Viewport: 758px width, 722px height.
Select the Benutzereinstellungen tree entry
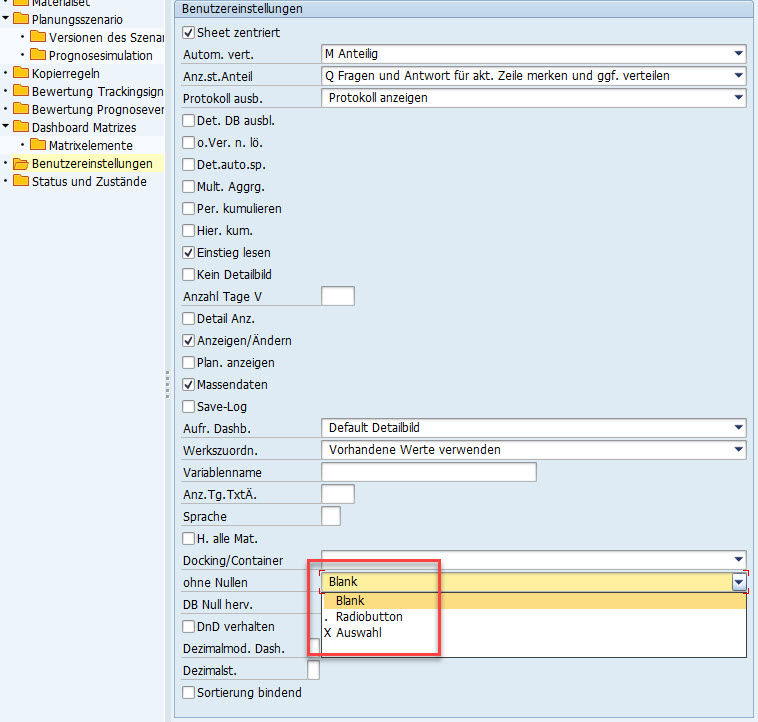[x=92, y=163]
